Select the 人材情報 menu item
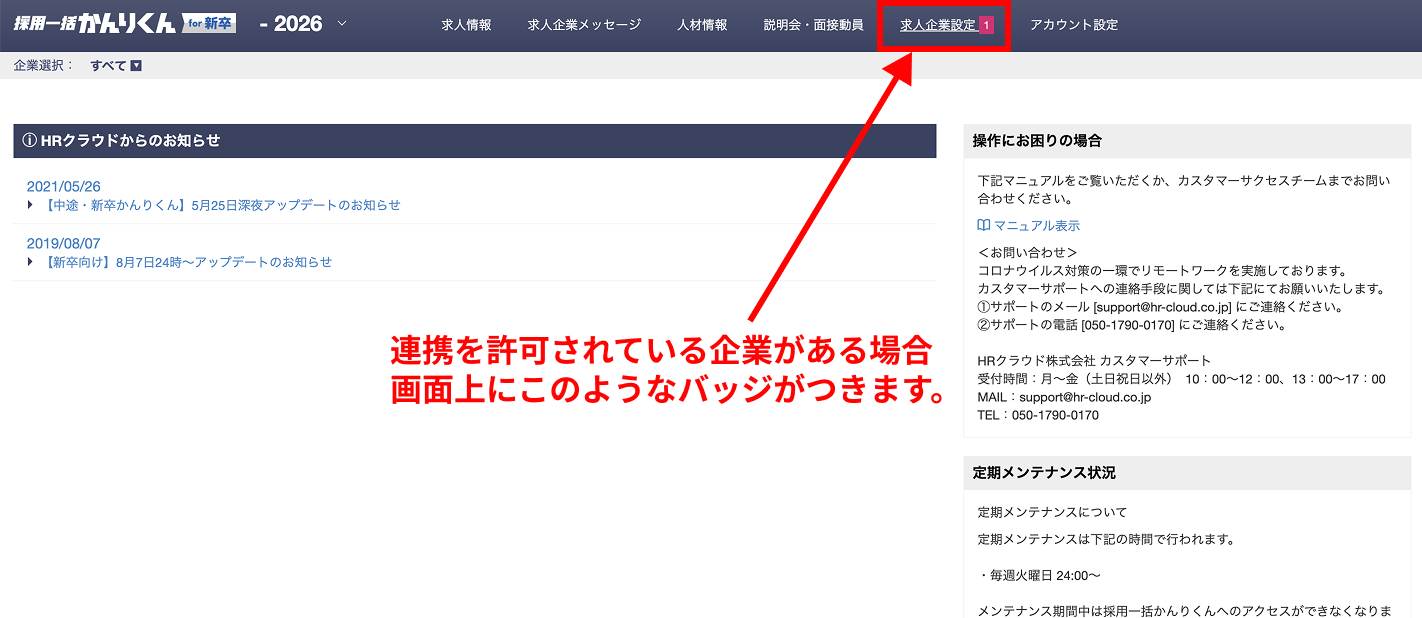 pyautogui.click(x=702, y=25)
